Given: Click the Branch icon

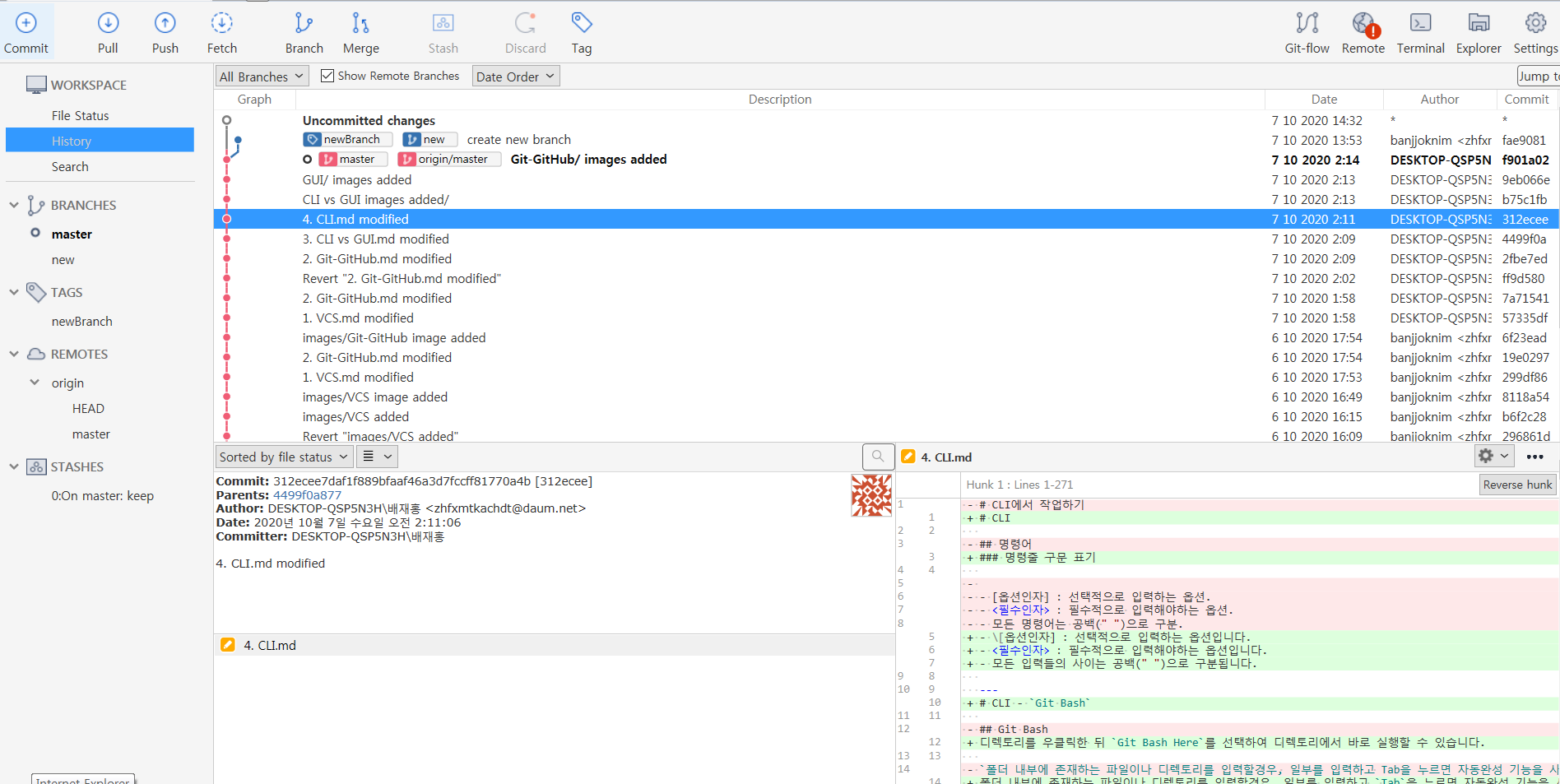Looking at the screenshot, I should 304,31.
